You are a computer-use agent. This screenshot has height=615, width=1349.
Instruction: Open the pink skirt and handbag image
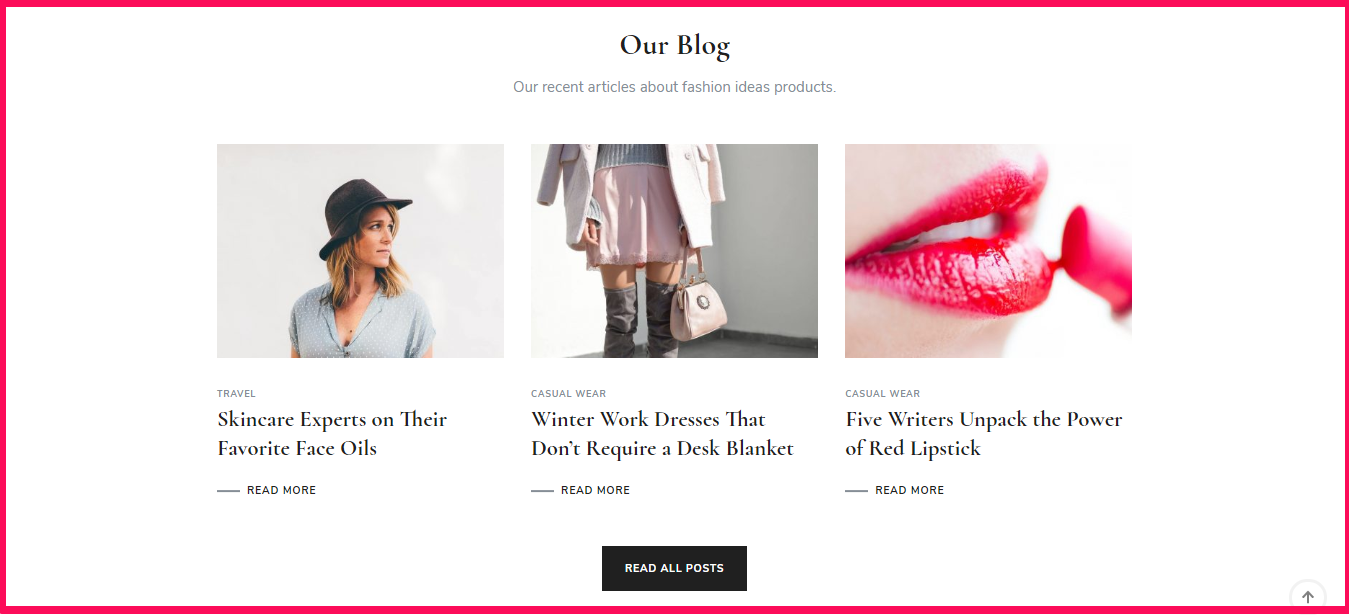(674, 251)
